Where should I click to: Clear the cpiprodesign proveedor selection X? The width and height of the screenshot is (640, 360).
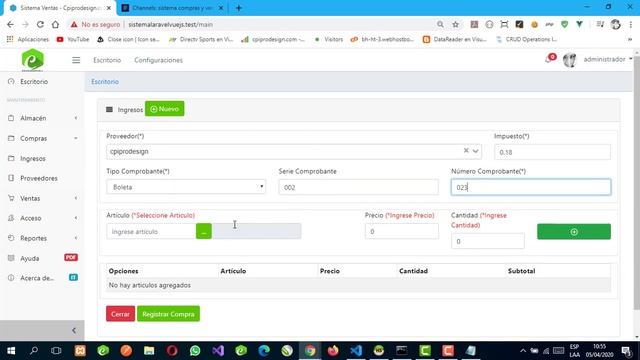point(466,151)
